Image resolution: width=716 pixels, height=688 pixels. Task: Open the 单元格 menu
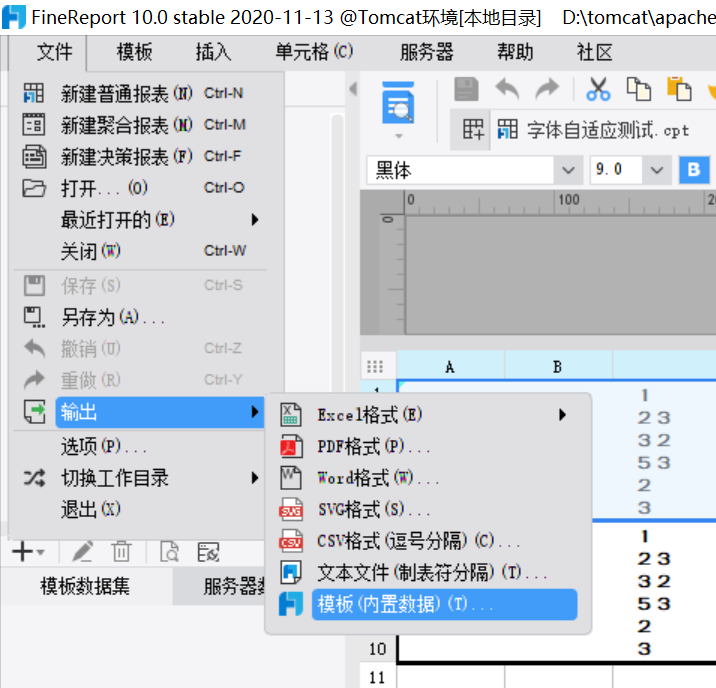[314, 52]
